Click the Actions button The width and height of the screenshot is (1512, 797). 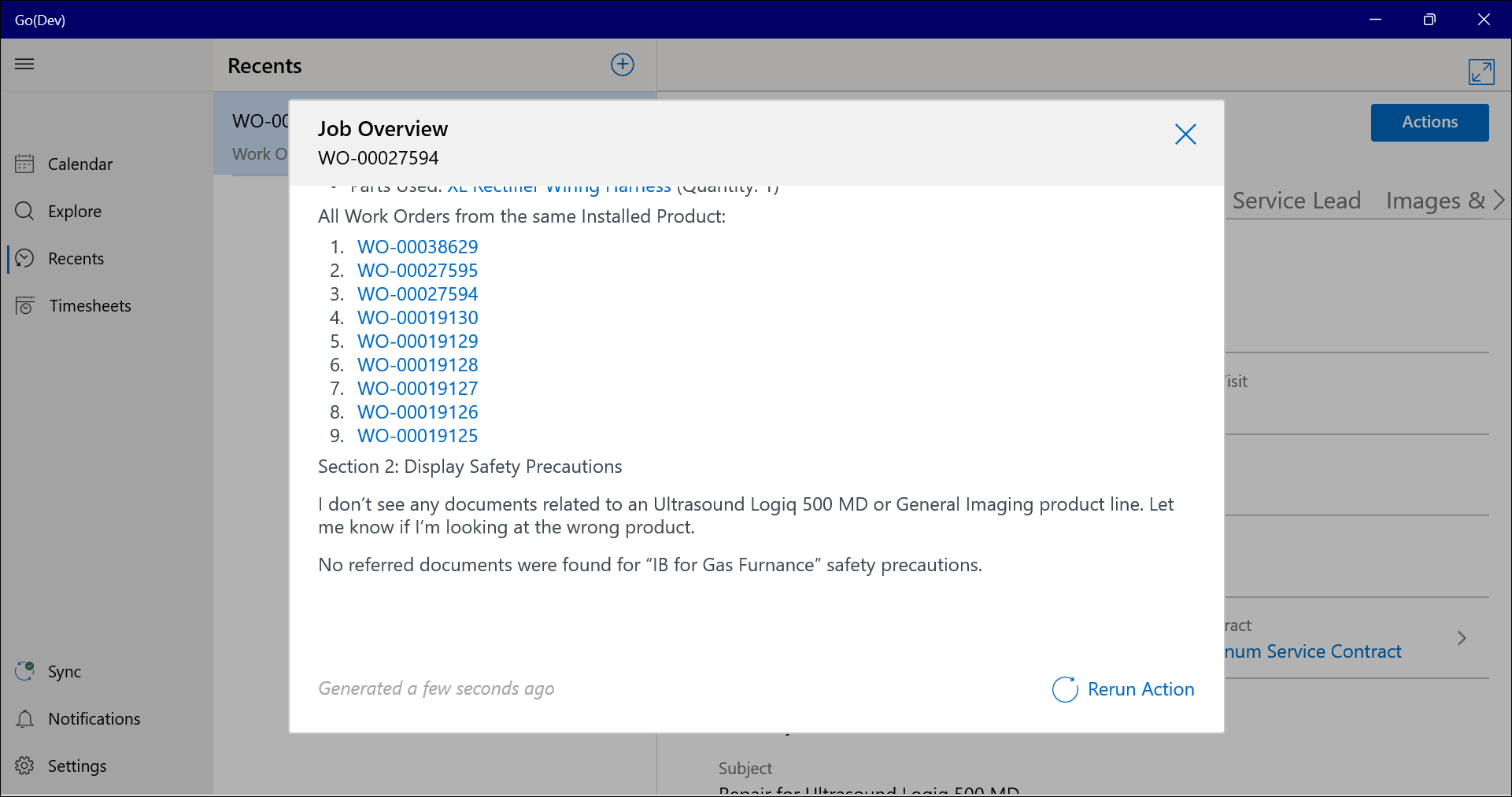point(1429,122)
